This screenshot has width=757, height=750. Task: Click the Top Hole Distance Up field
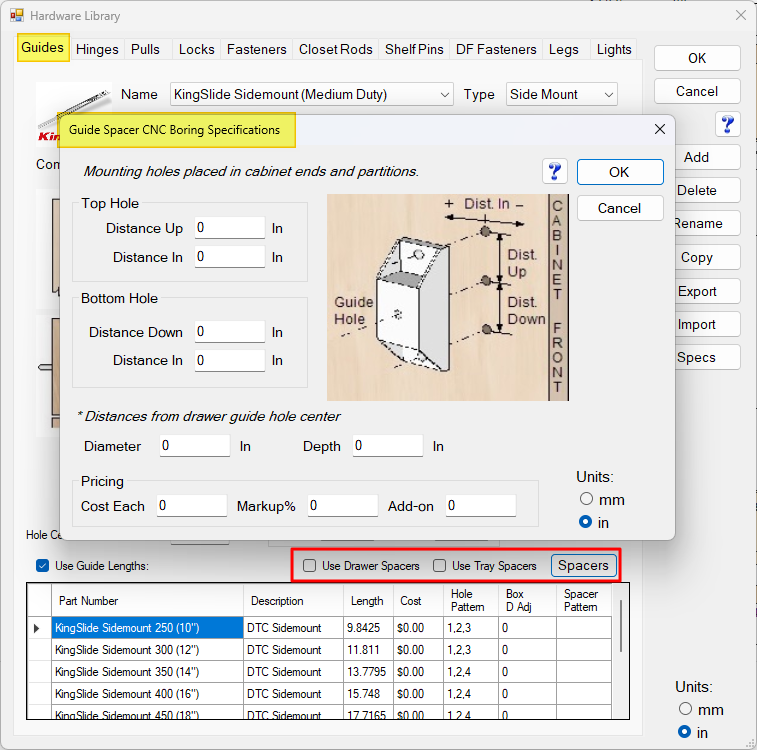[x=230, y=228]
